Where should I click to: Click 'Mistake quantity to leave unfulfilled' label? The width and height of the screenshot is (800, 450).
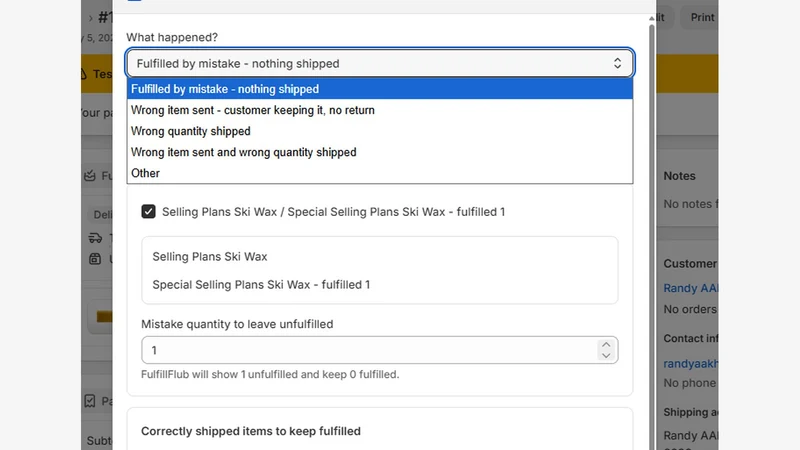click(237, 324)
